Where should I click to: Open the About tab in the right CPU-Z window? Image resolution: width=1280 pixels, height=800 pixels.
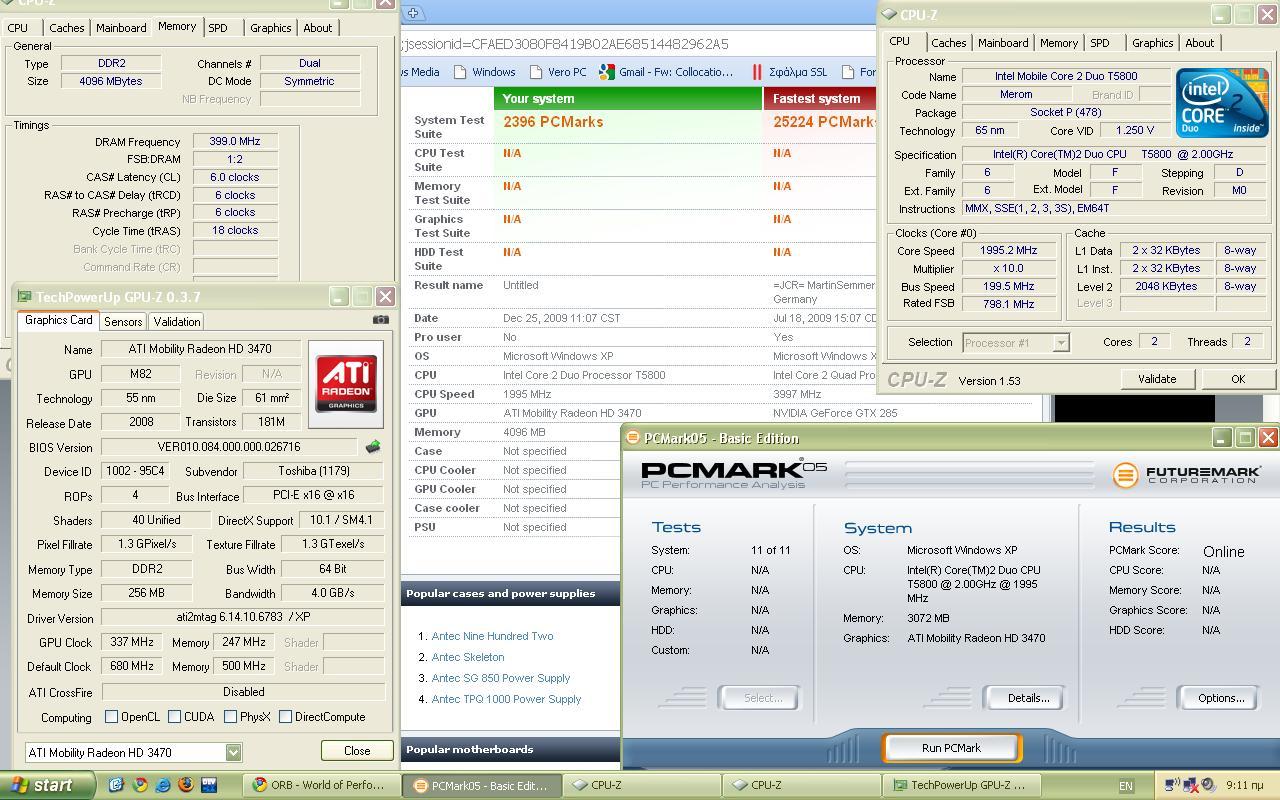pyautogui.click(x=1200, y=43)
